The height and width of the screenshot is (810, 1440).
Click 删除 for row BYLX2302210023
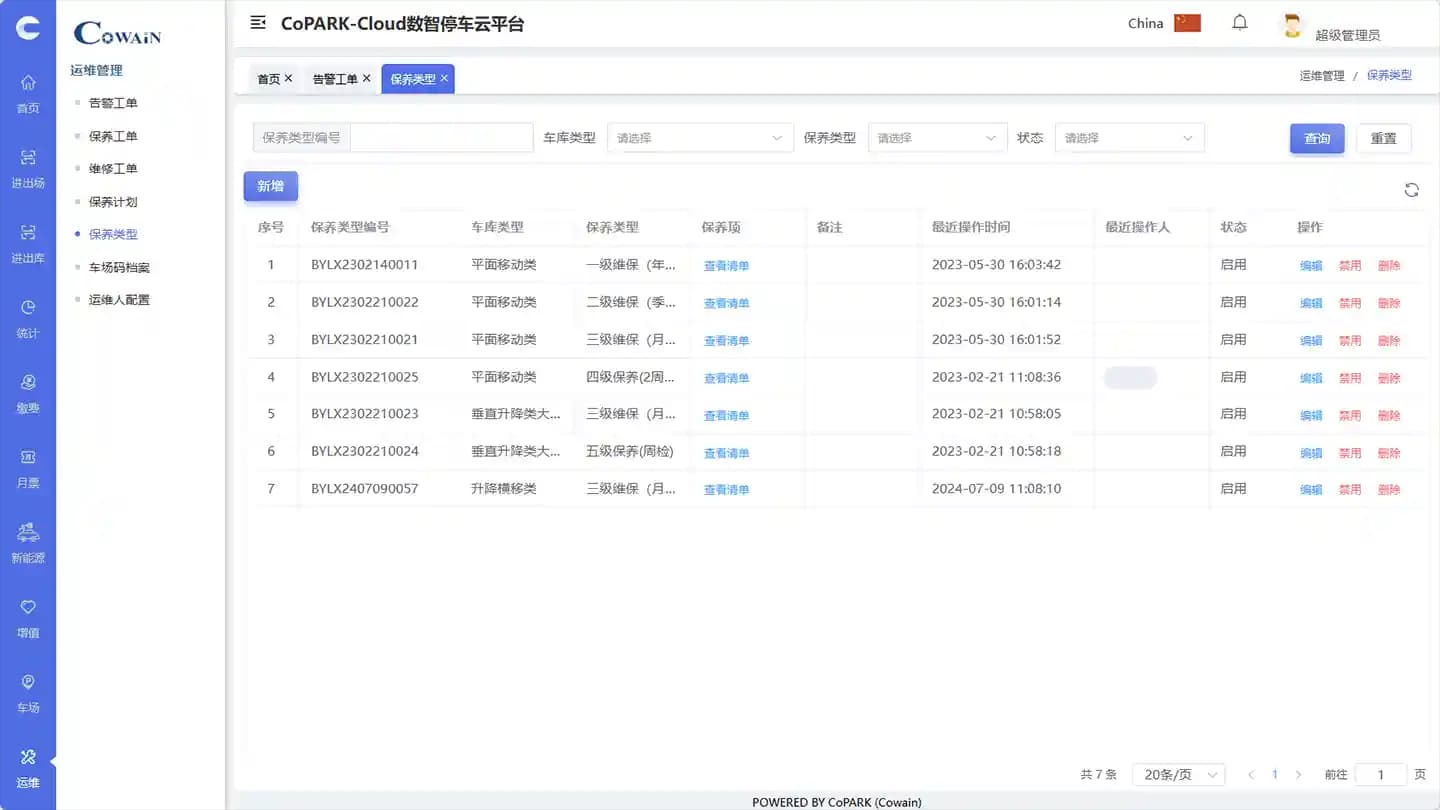pos(1389,415)
